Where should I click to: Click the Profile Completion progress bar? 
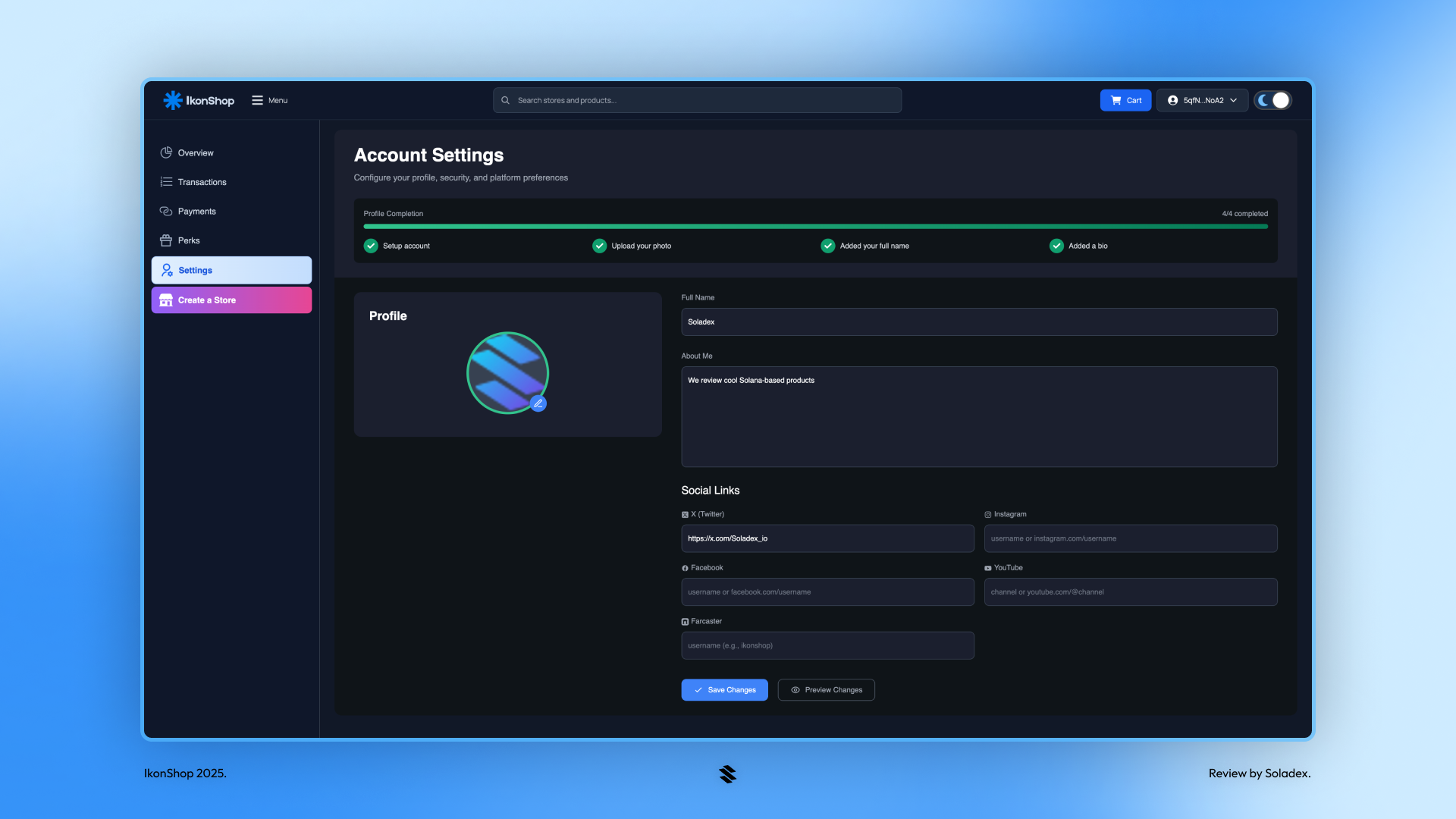(815, 226)
